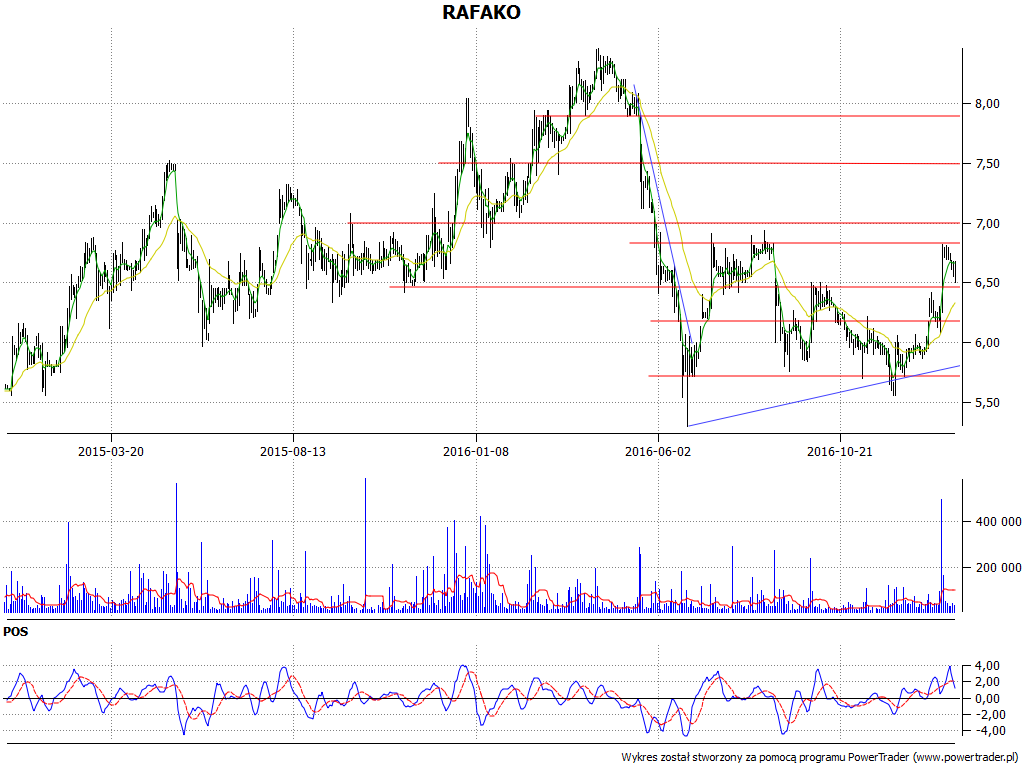The height and width of the screenshot is (768, 1024).
Task: Click the 7,50 price axis label
Action: (987, 164)
